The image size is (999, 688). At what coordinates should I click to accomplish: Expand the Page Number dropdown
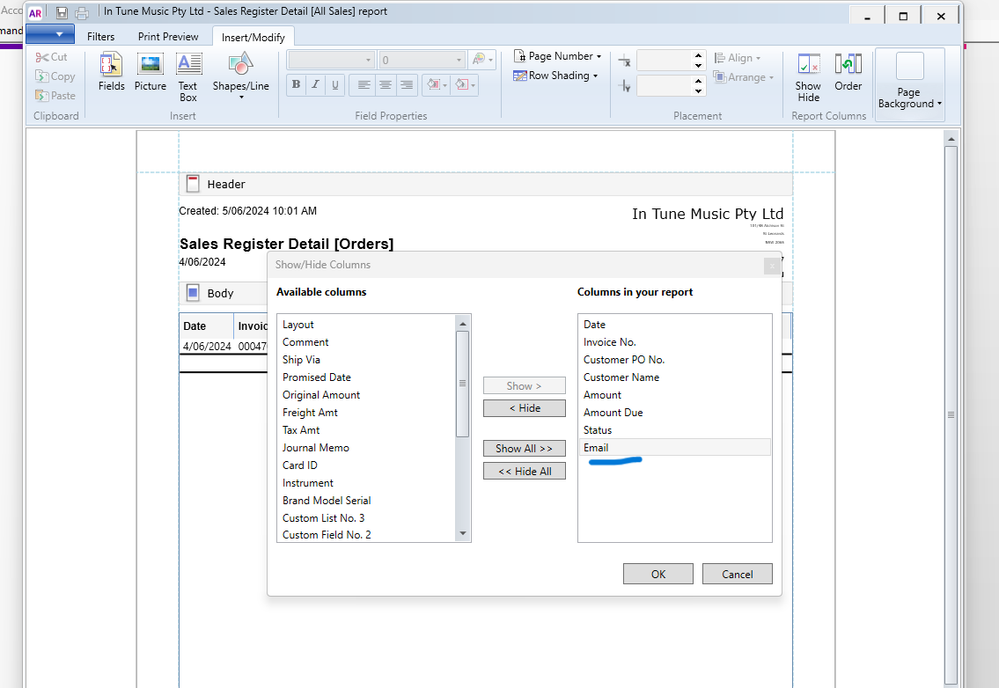click(558, 57)
